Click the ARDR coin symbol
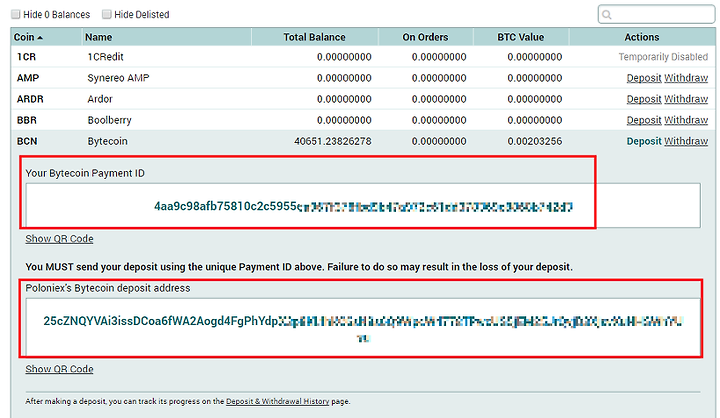Viewport: 720px width, 418px height. click(x=30, y=99)
